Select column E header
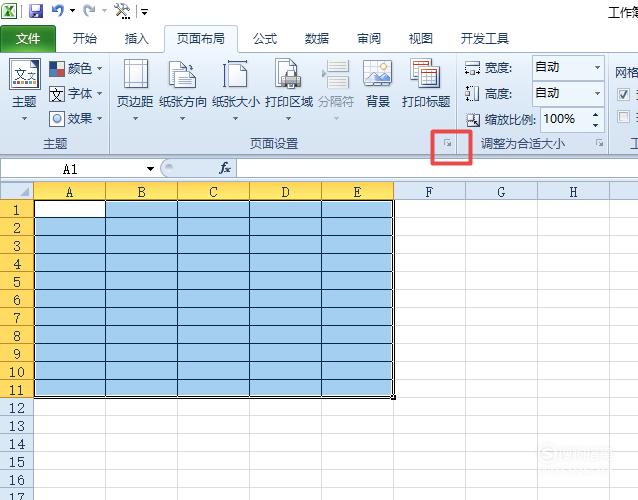638x500 pixels. click(x=357, y=192)
